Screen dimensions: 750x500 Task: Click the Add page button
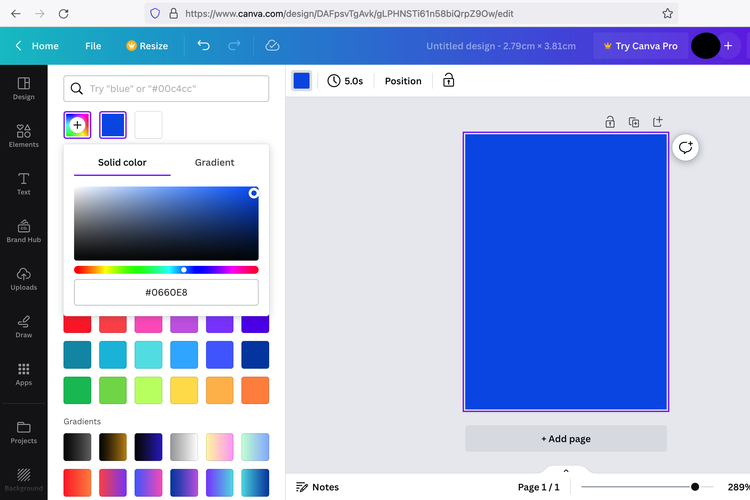(x=566, y=438)
